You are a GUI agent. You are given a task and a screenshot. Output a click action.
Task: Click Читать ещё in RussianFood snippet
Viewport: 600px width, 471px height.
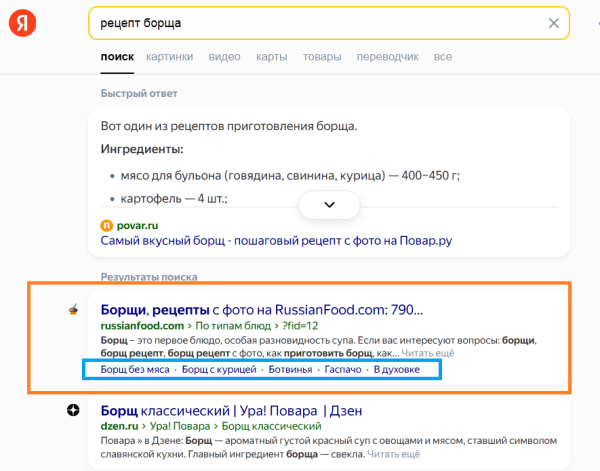pos(427,353)
